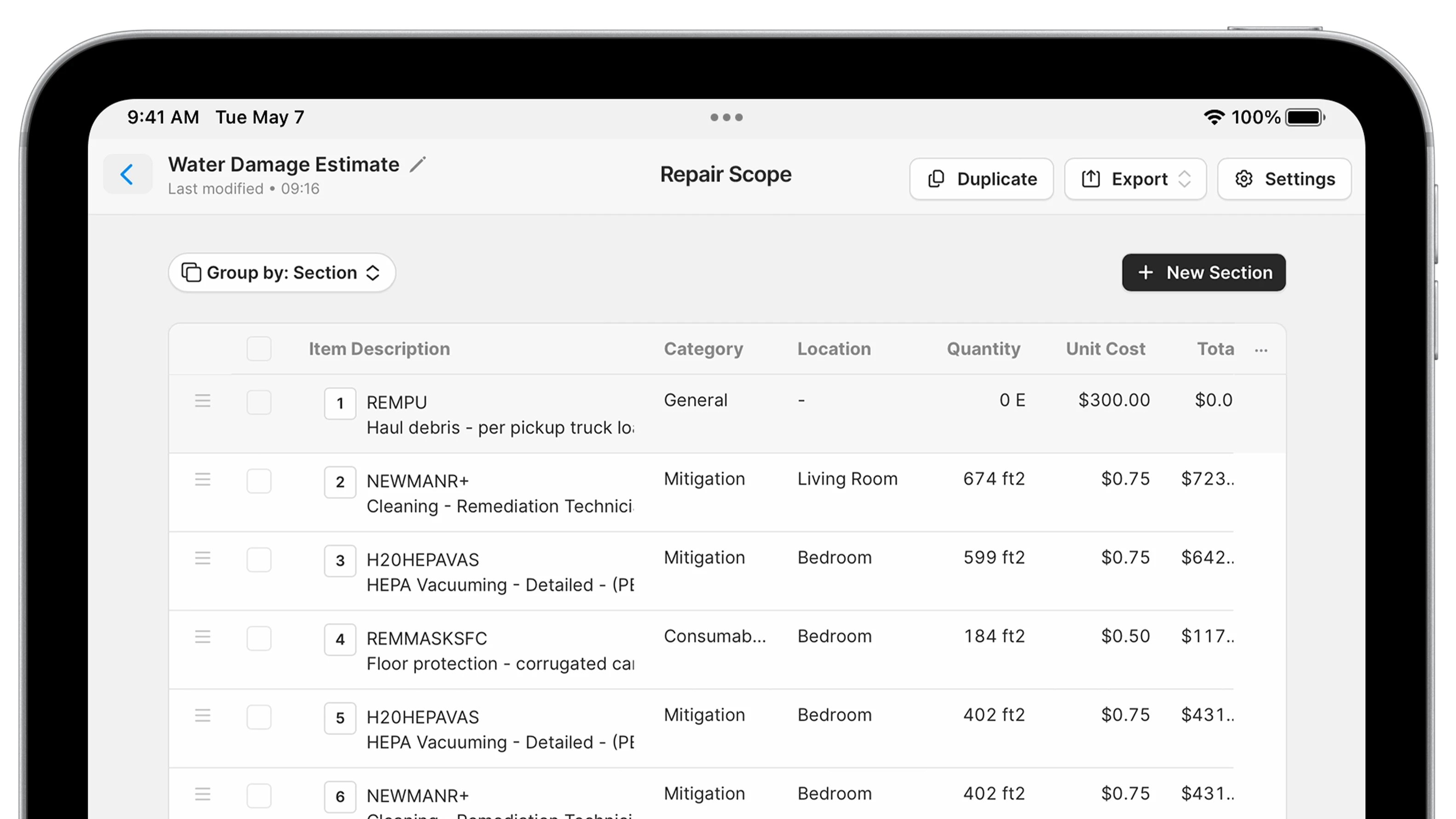Image resolution: width=1456 pixels, height=819 pixels.
Task: Click the Living Room location cell
Action: pyautogui.click(x=847, y=479)
